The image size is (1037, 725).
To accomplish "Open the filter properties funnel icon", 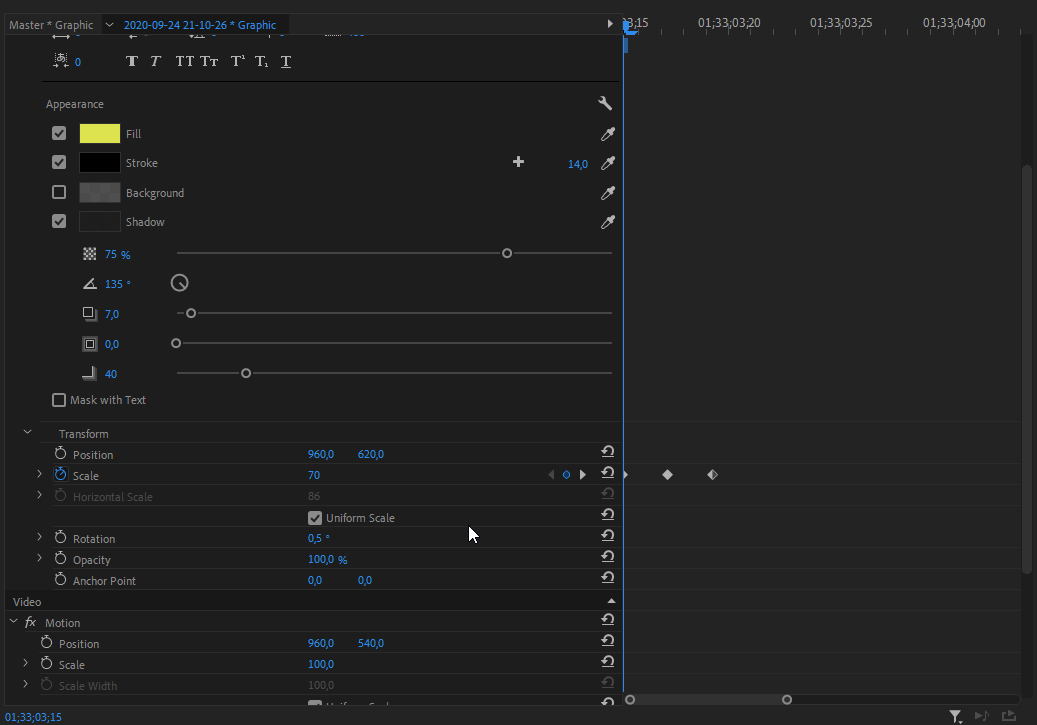I will pos(956,715).
